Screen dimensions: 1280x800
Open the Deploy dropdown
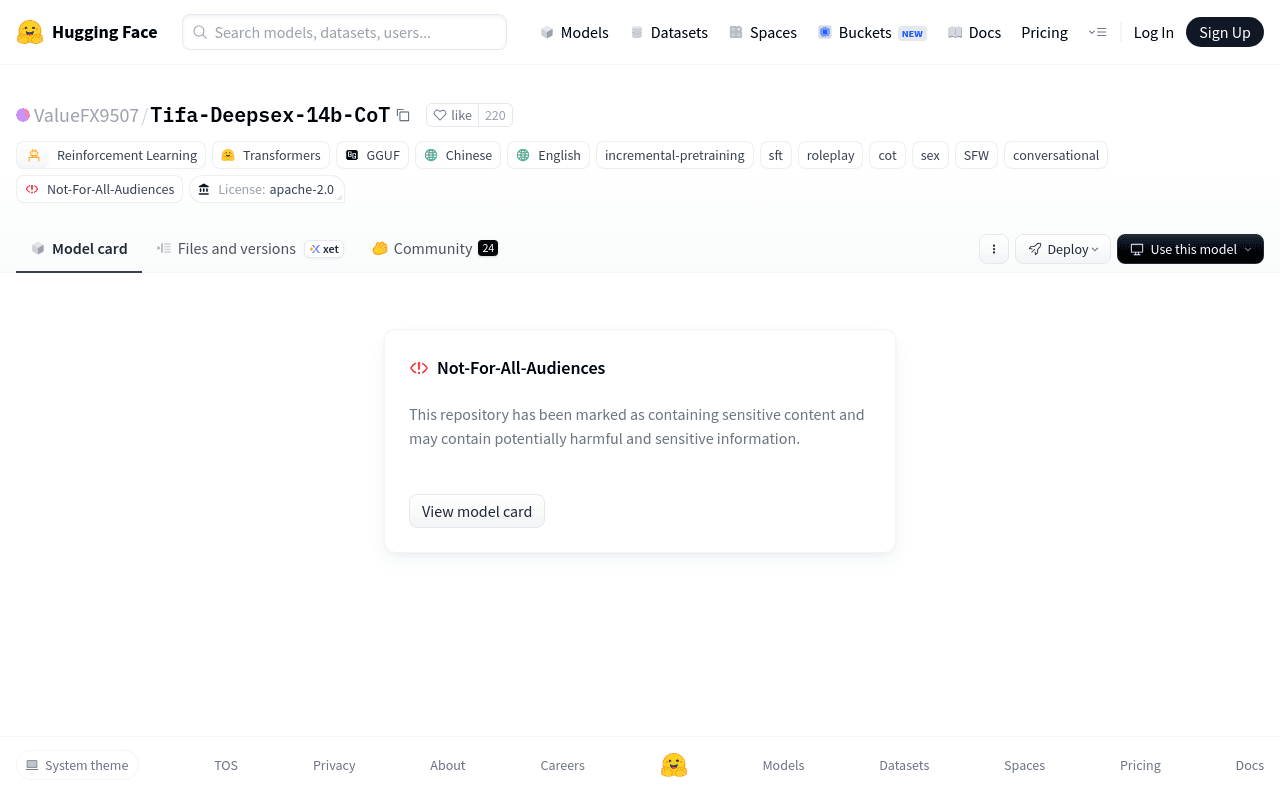click(x=1063, y=249)
